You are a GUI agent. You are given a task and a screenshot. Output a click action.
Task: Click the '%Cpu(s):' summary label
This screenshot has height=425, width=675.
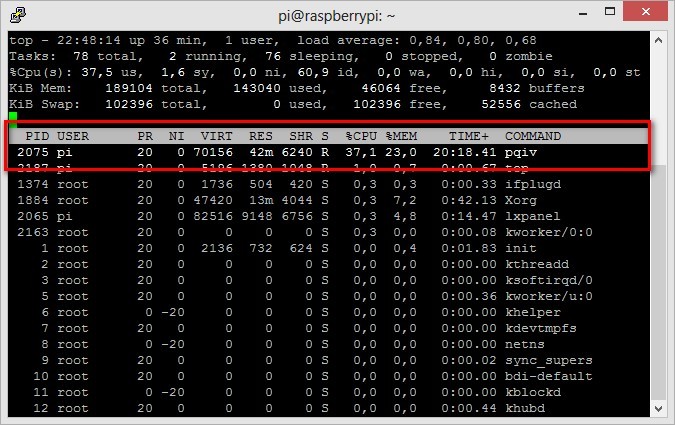41,72
